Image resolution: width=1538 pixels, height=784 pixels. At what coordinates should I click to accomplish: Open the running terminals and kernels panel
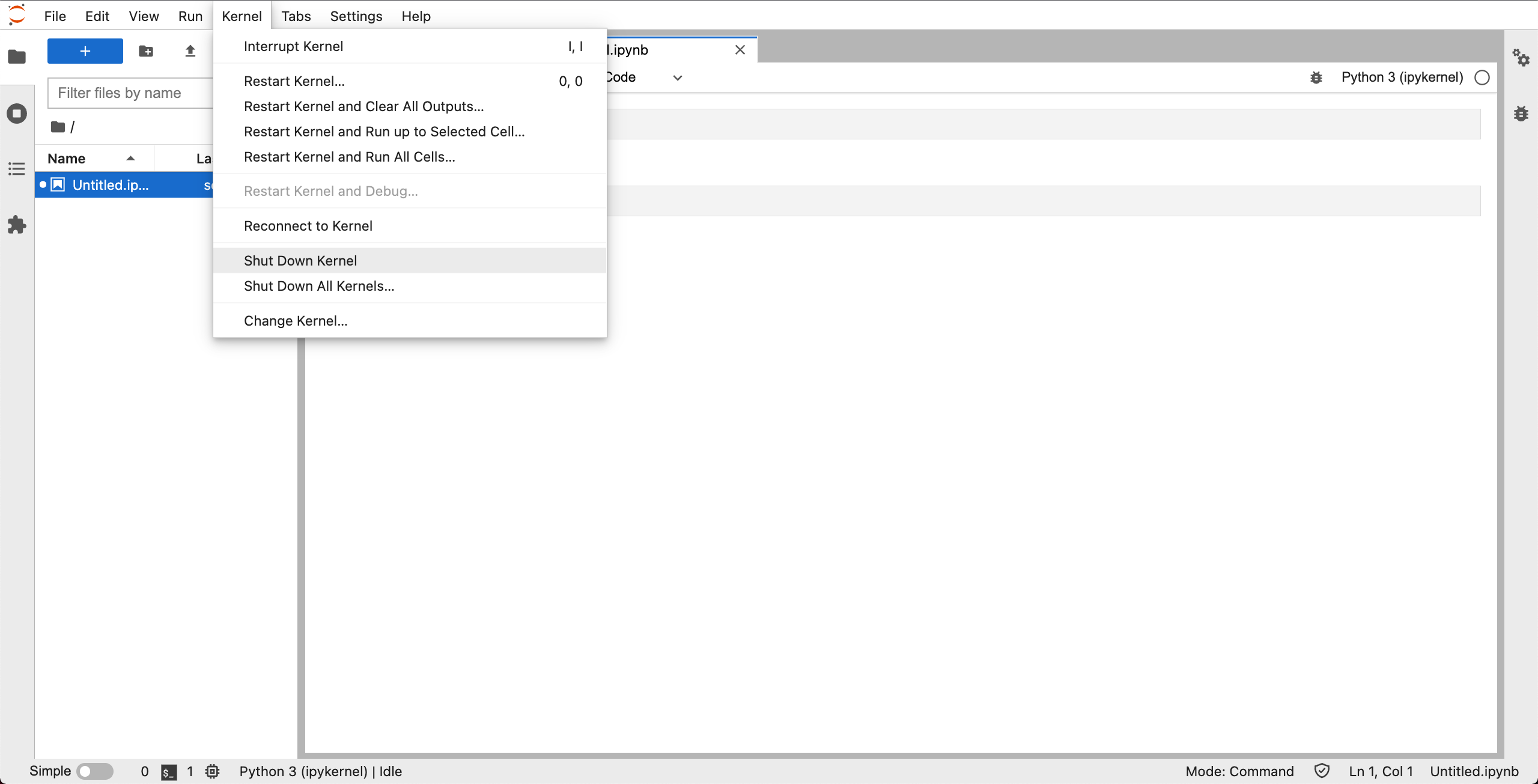tap(16, 113)
